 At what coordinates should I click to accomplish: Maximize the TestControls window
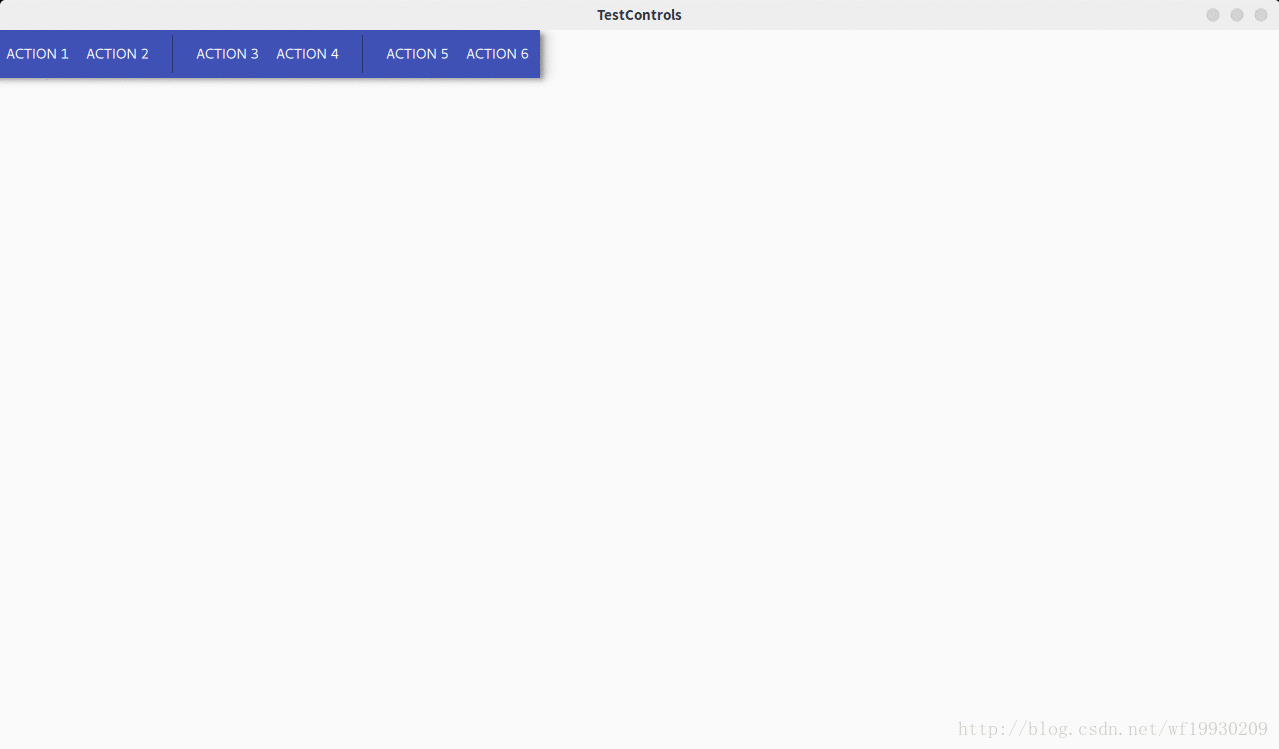(x=1237, y=15)
